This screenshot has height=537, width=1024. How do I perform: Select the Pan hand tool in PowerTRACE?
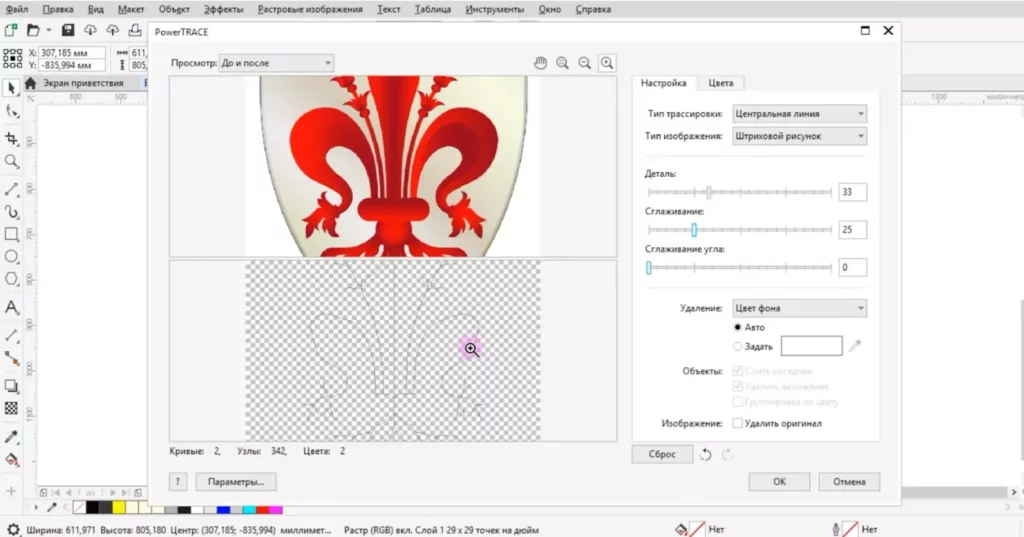[x=541, y=63]
